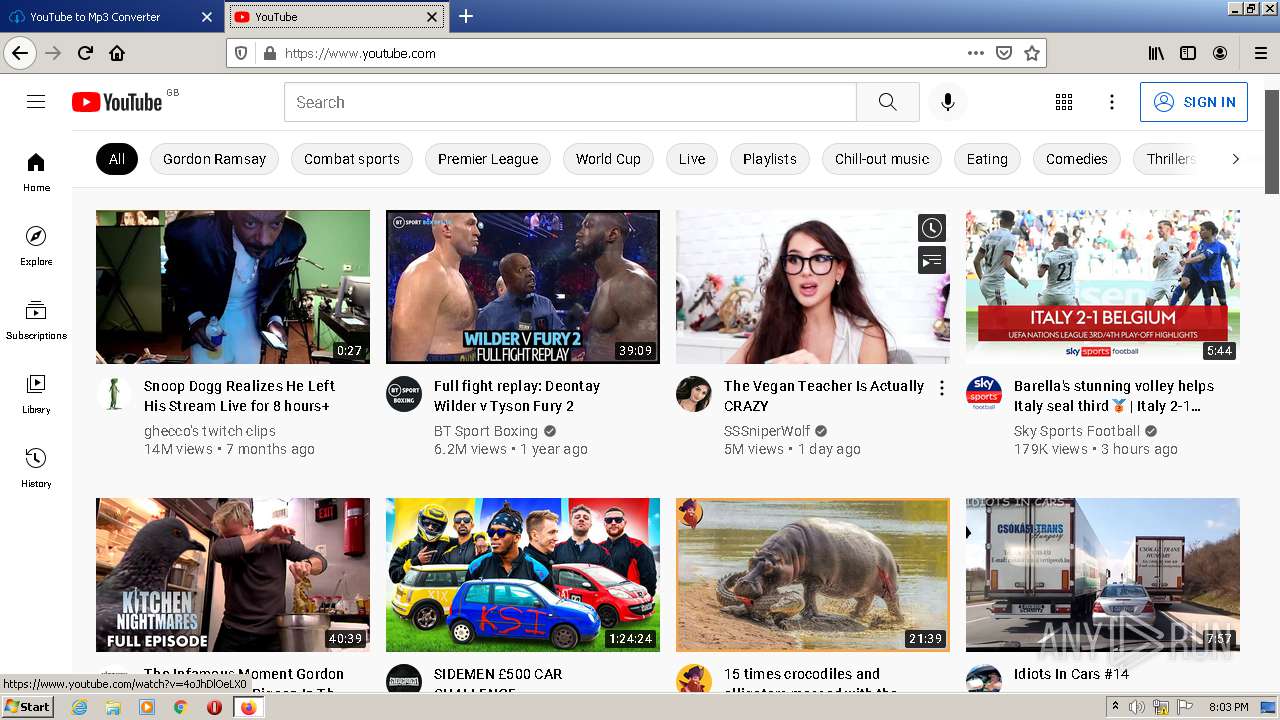1280x720 pixels.
Task: Open Italy 2-1 Belgium highlights thumbnail
Action: pos(1103,287)
